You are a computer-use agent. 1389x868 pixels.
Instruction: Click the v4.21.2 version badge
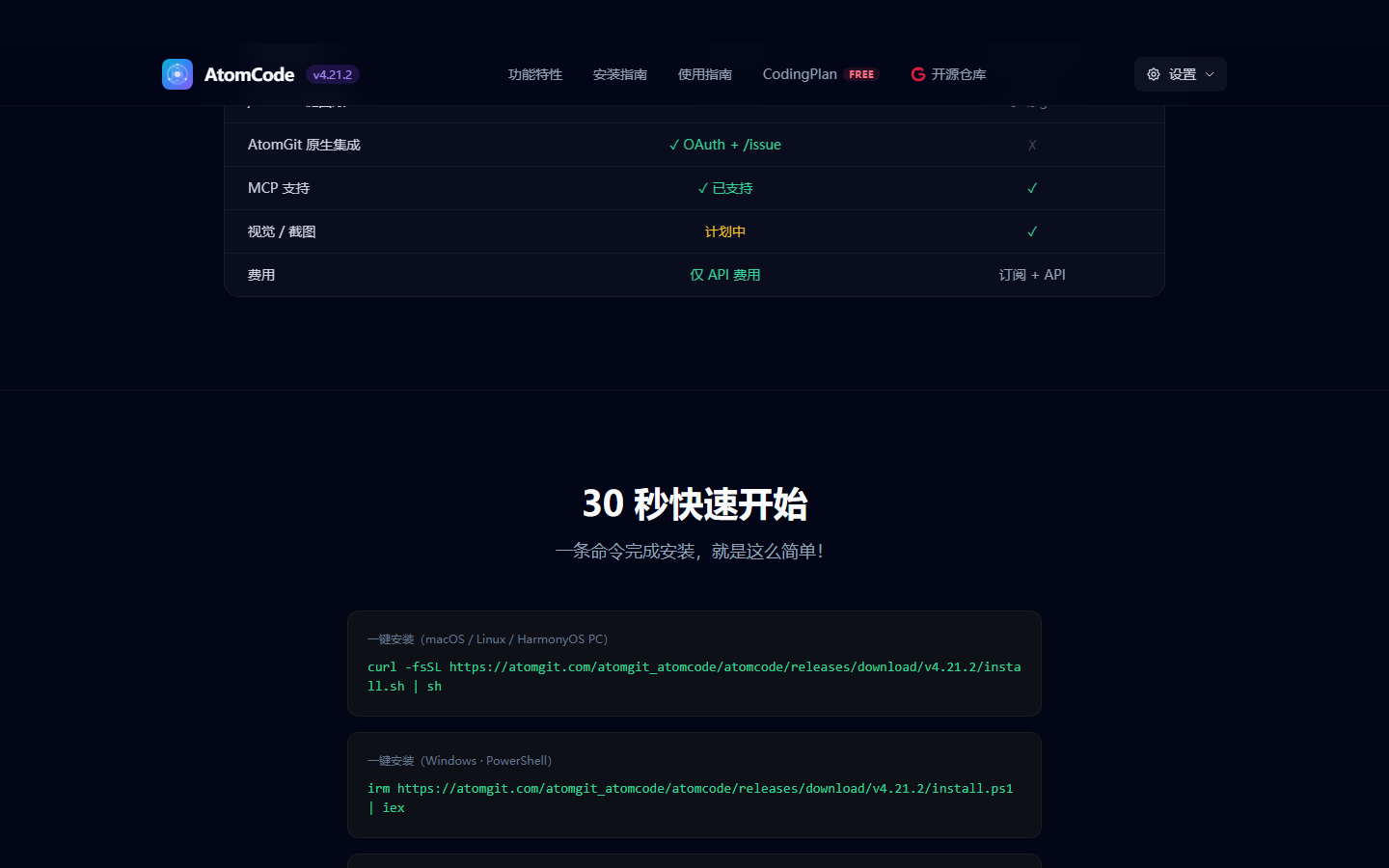[x=333, y=74]
